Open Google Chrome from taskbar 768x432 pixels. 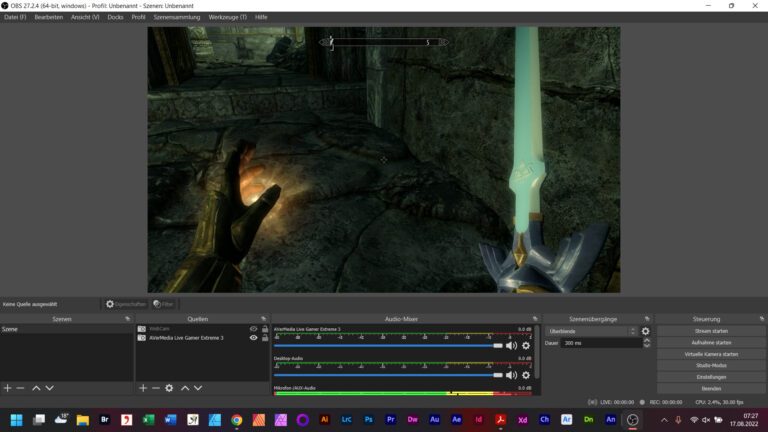[x=237, y=420]
